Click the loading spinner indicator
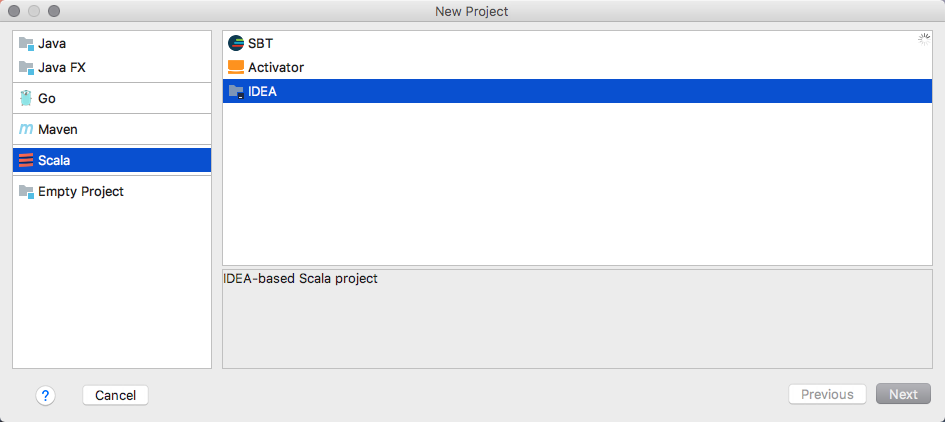Screen dimensions: 945x422 tap(924, 40)
